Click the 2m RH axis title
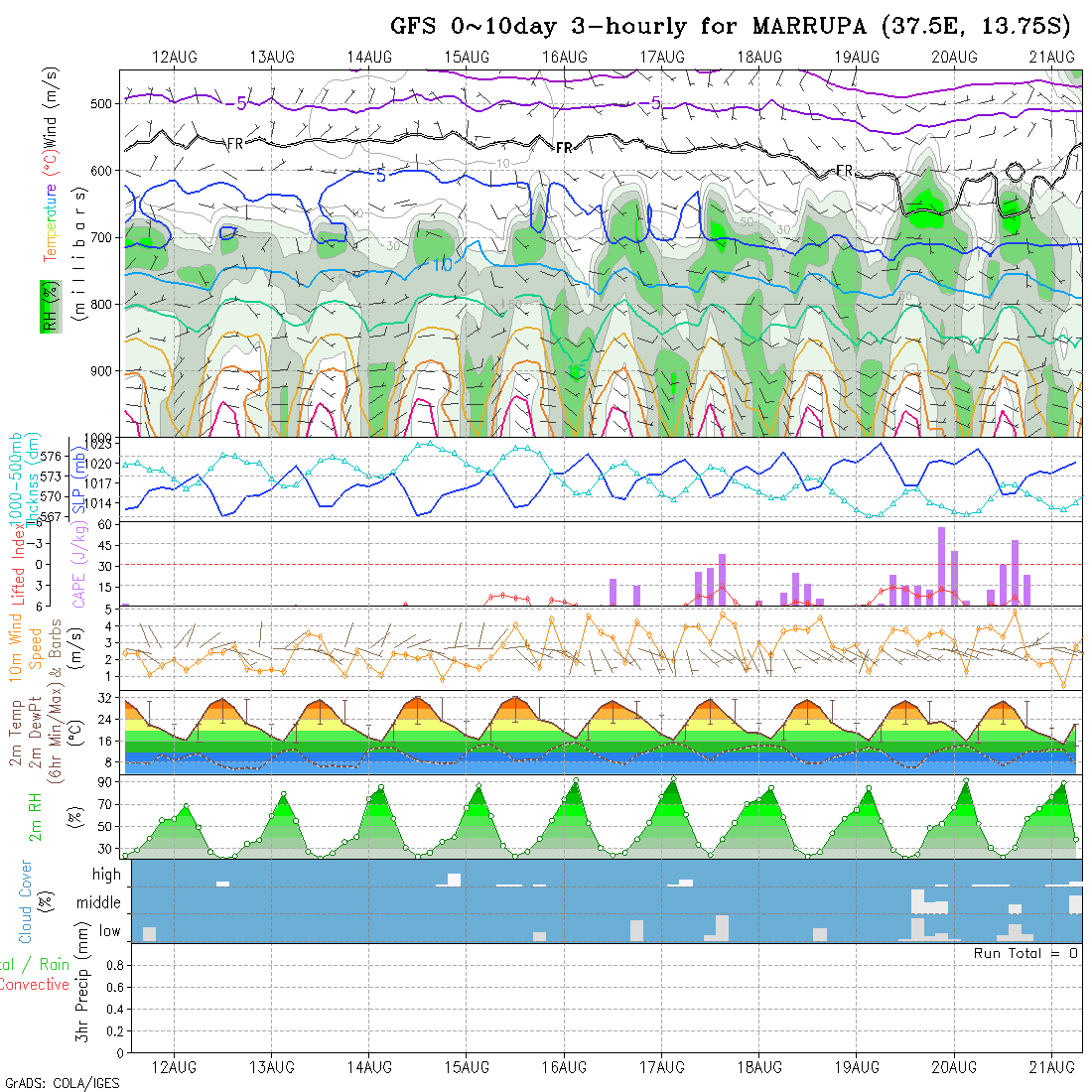 (35, 818)
